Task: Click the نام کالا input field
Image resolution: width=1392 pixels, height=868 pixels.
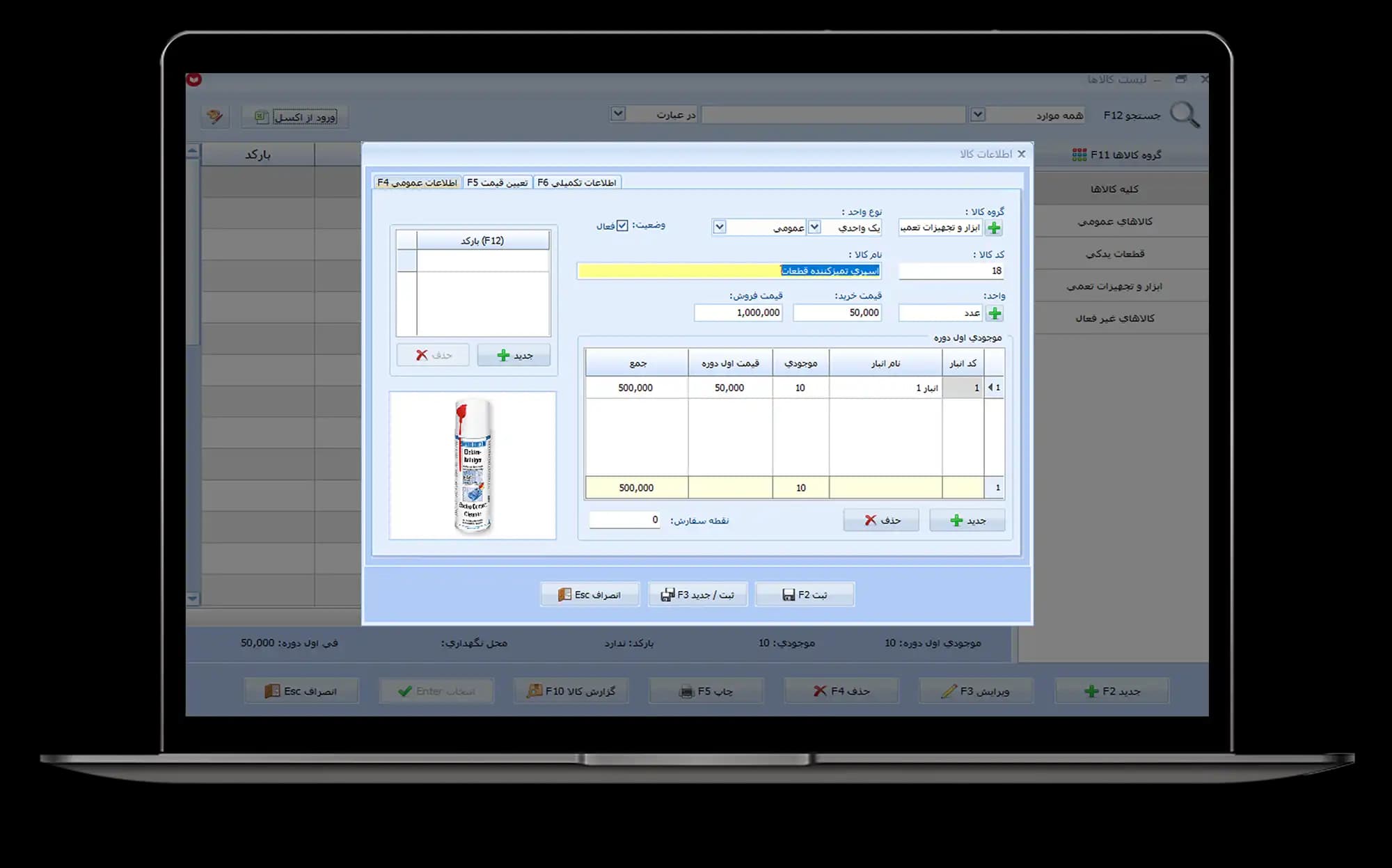Action: [729, 271]
